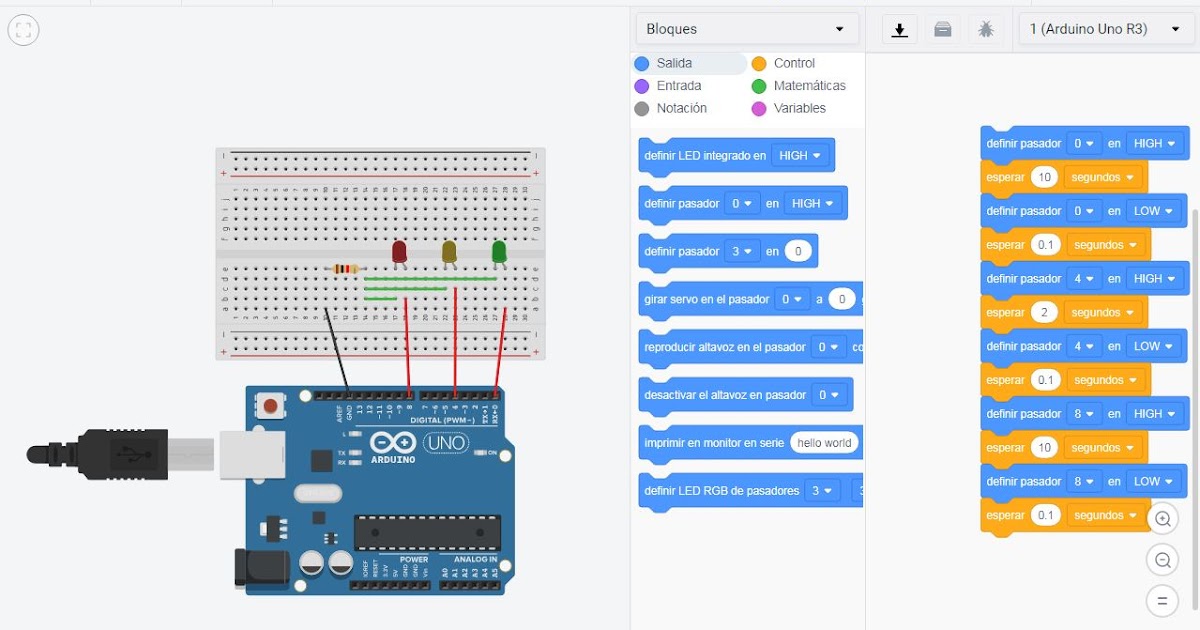The image size is (1200, 630).
Task: Click the red LED on the breadboard
Action: [x=399, y=253]
